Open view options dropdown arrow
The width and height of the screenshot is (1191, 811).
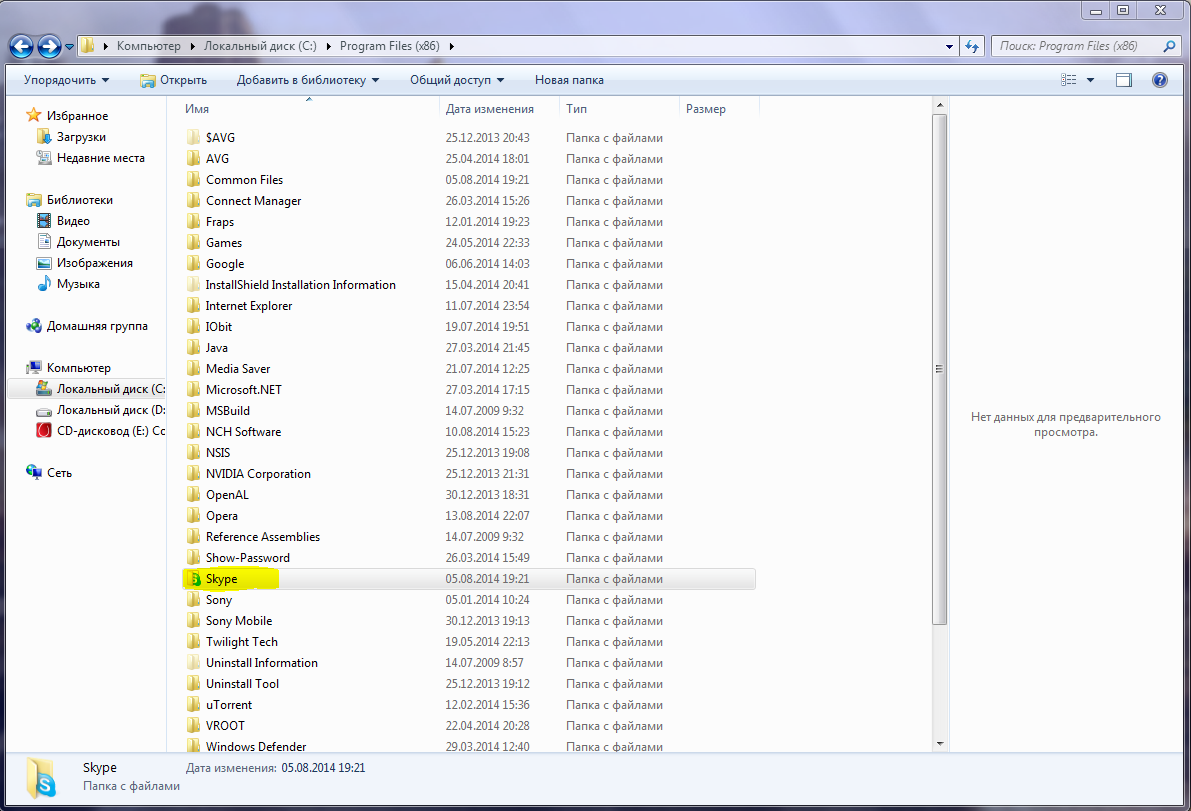pyautogui.click(x=1090, y=80)
